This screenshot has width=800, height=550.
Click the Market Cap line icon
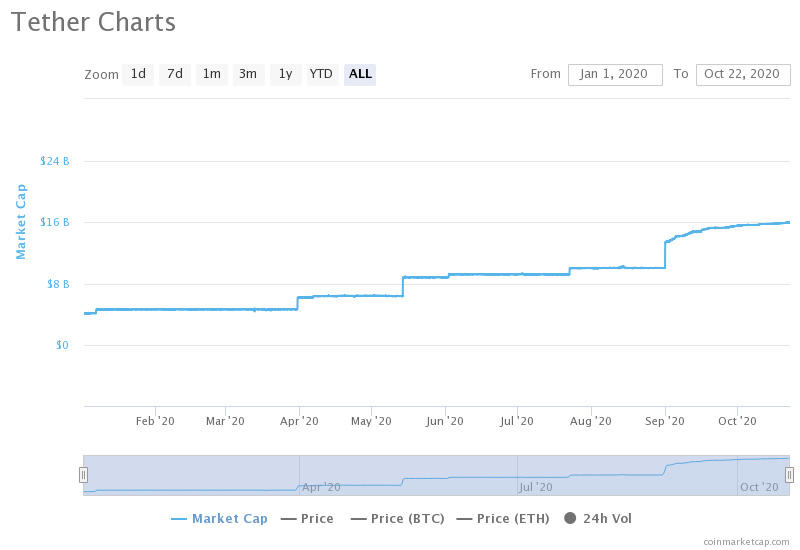point(179,518)
